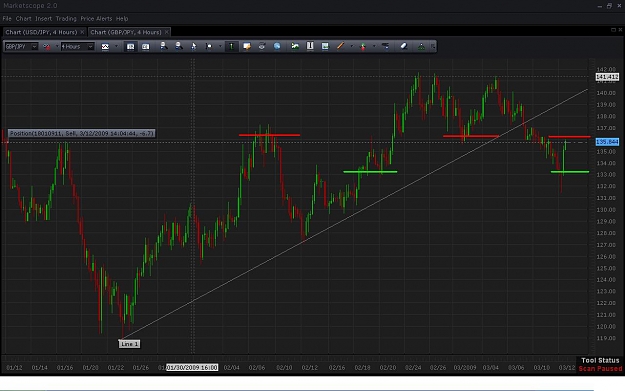Open the File menu
Screen dimensions: 625x391
click(x=7, y=19)
